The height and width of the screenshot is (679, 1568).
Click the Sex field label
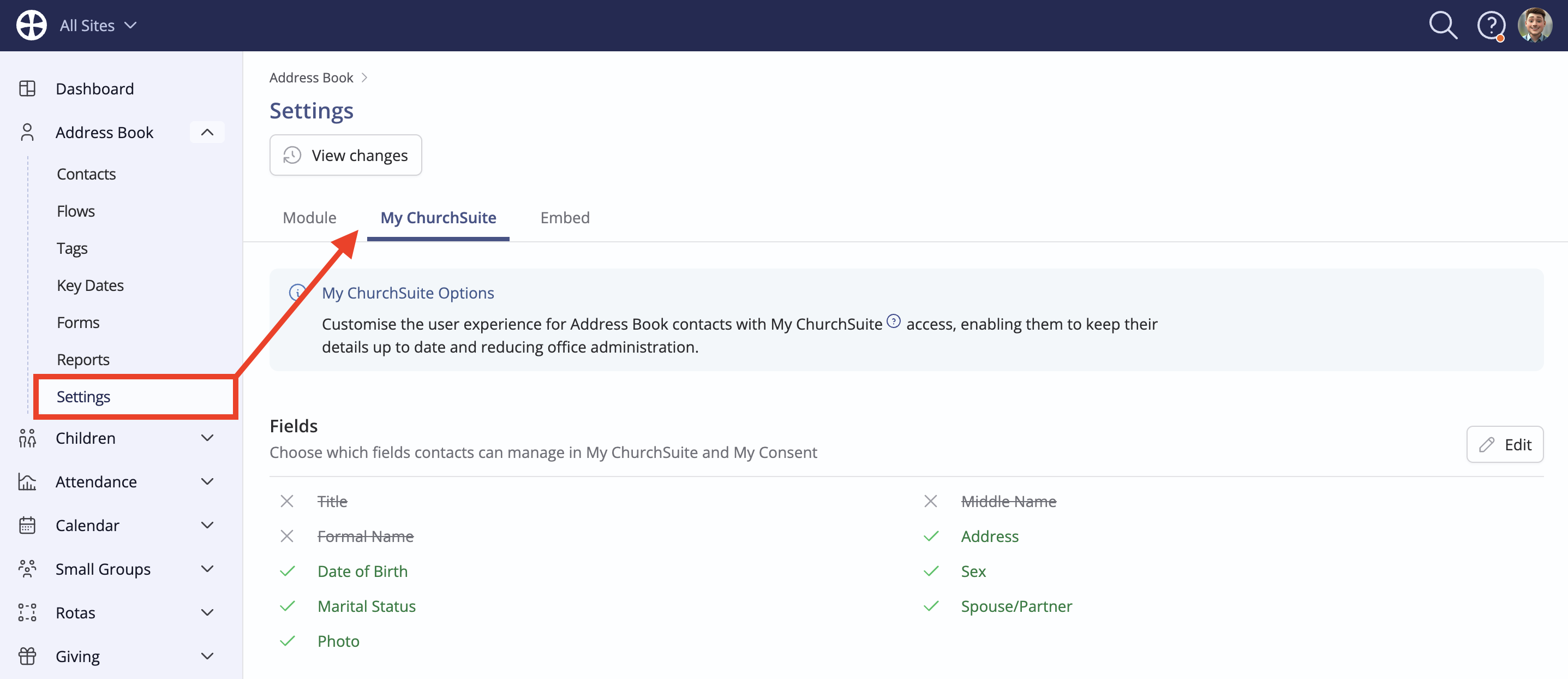coord(973,571)
